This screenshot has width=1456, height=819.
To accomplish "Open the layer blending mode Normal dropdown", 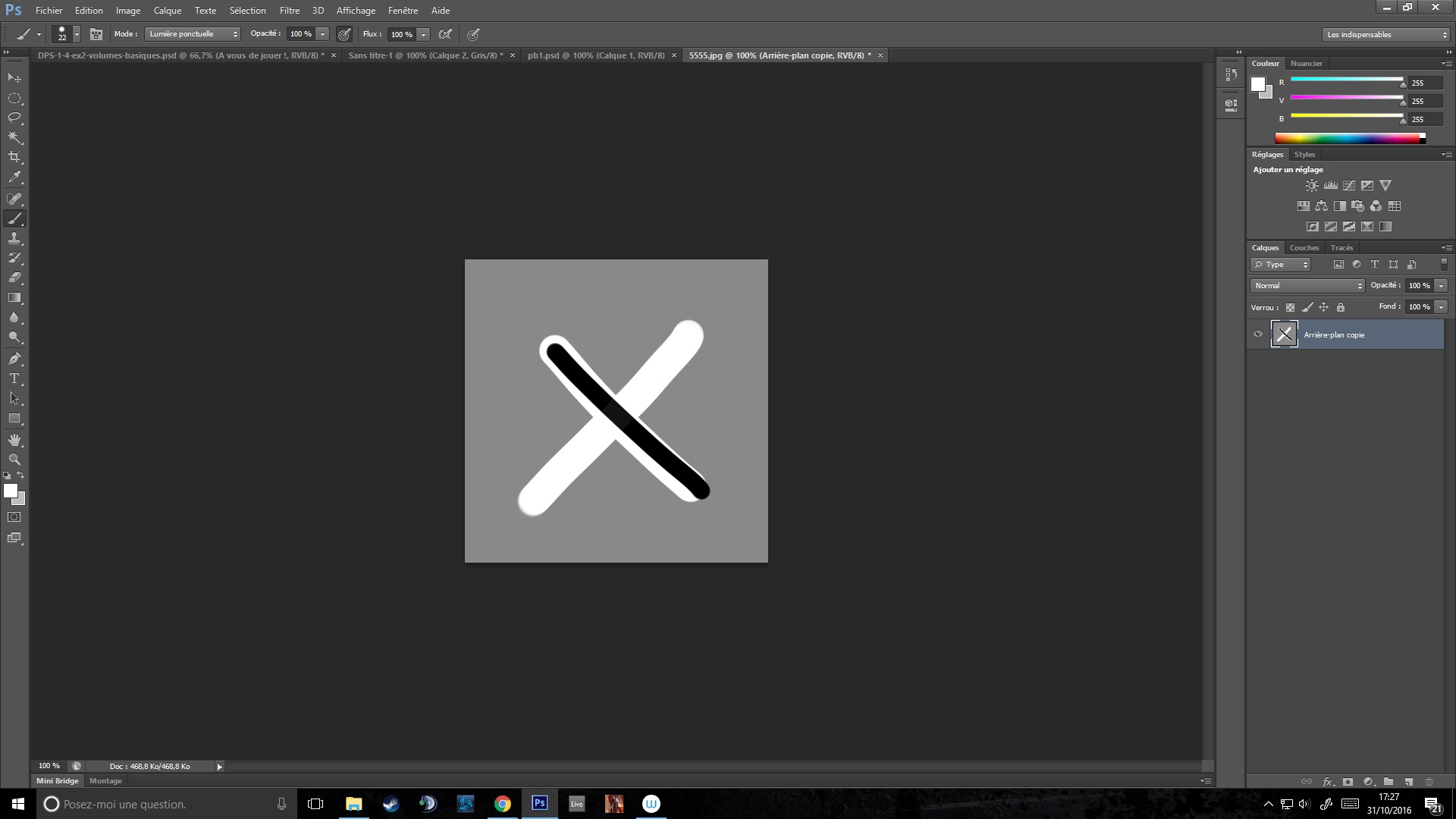I will pos(1307,286).
